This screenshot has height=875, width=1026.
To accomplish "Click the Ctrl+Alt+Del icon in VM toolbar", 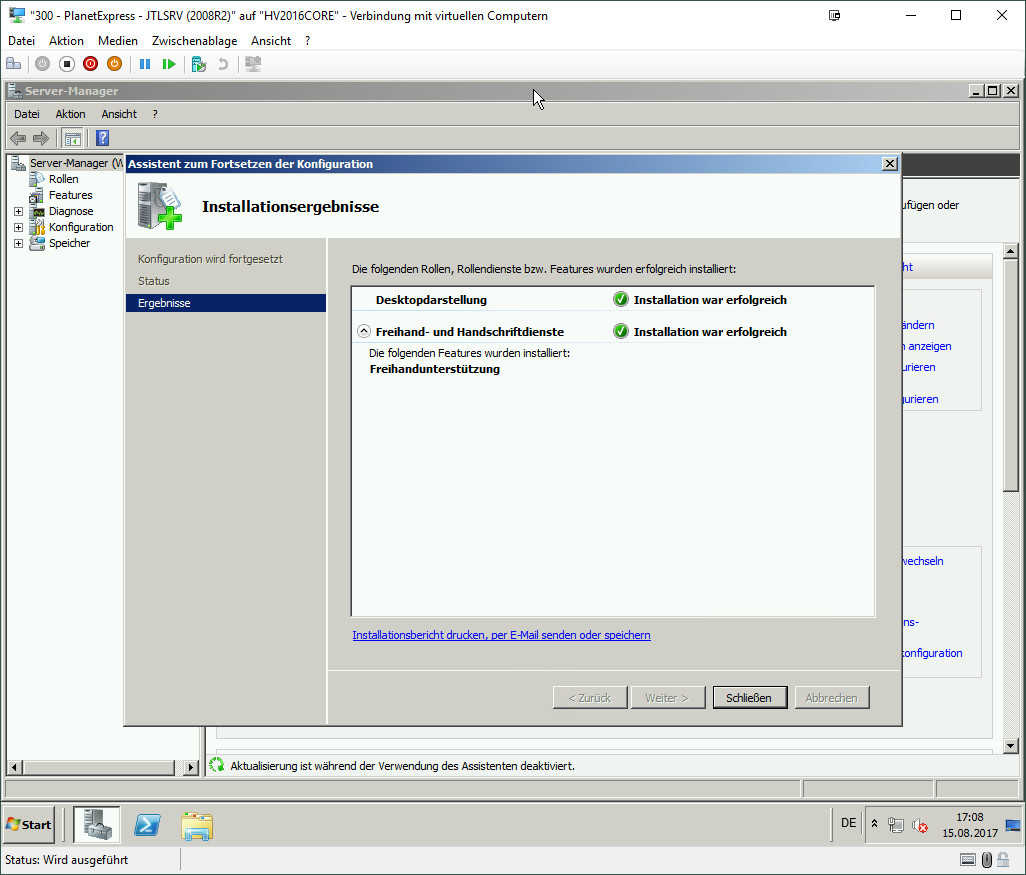I will click(13, 64).
